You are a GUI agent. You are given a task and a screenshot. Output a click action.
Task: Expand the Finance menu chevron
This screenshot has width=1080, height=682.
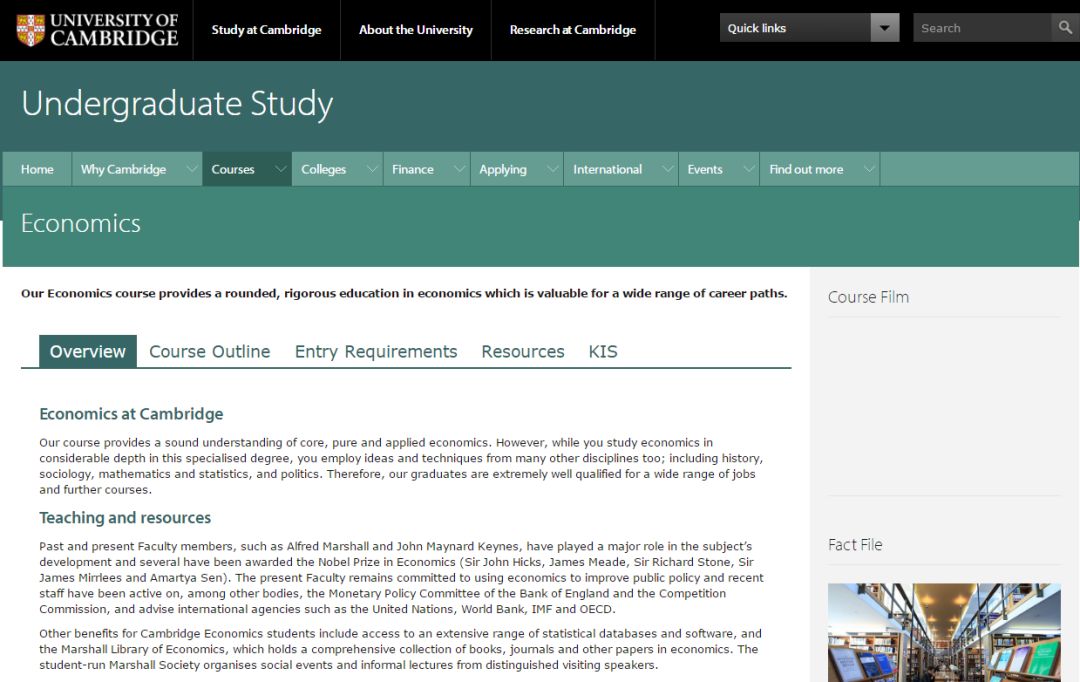[x=459, y=169]
